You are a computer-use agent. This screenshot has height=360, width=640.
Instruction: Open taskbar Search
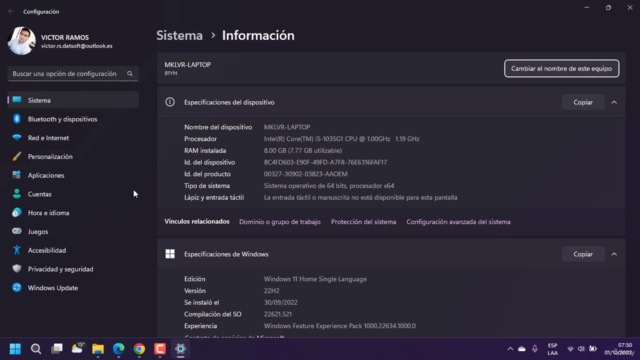(x=36, y=349)
